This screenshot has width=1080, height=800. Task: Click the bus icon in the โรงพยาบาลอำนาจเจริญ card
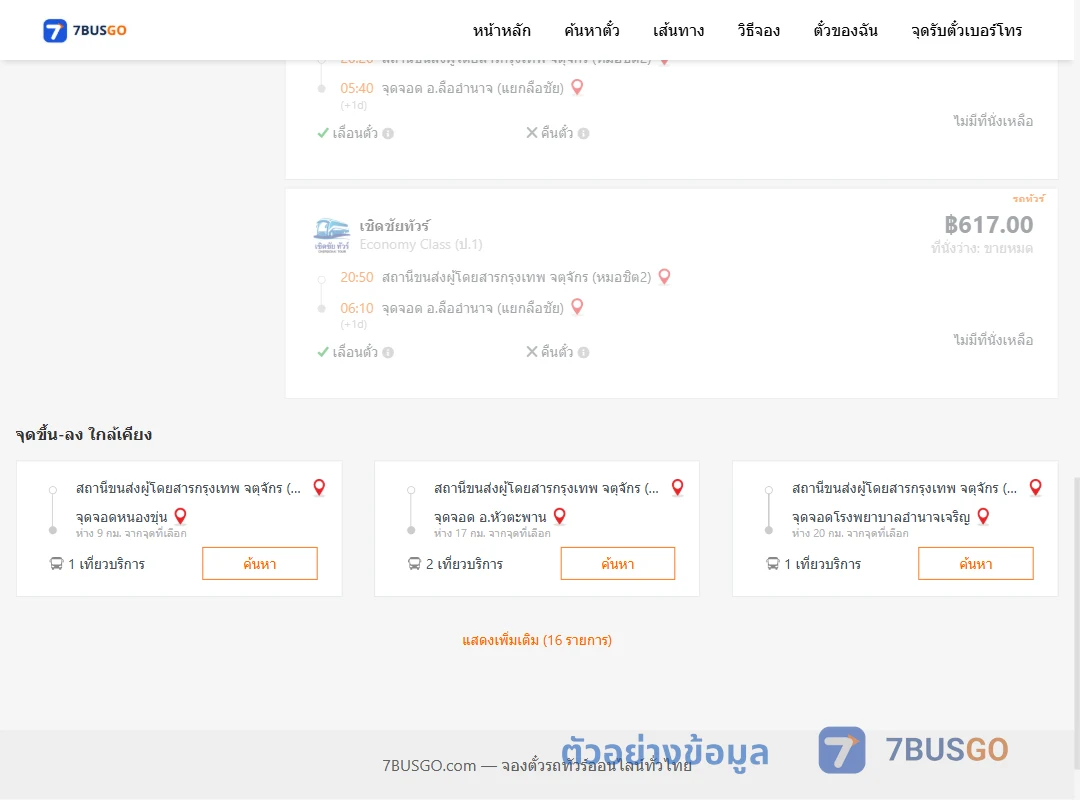773,564
